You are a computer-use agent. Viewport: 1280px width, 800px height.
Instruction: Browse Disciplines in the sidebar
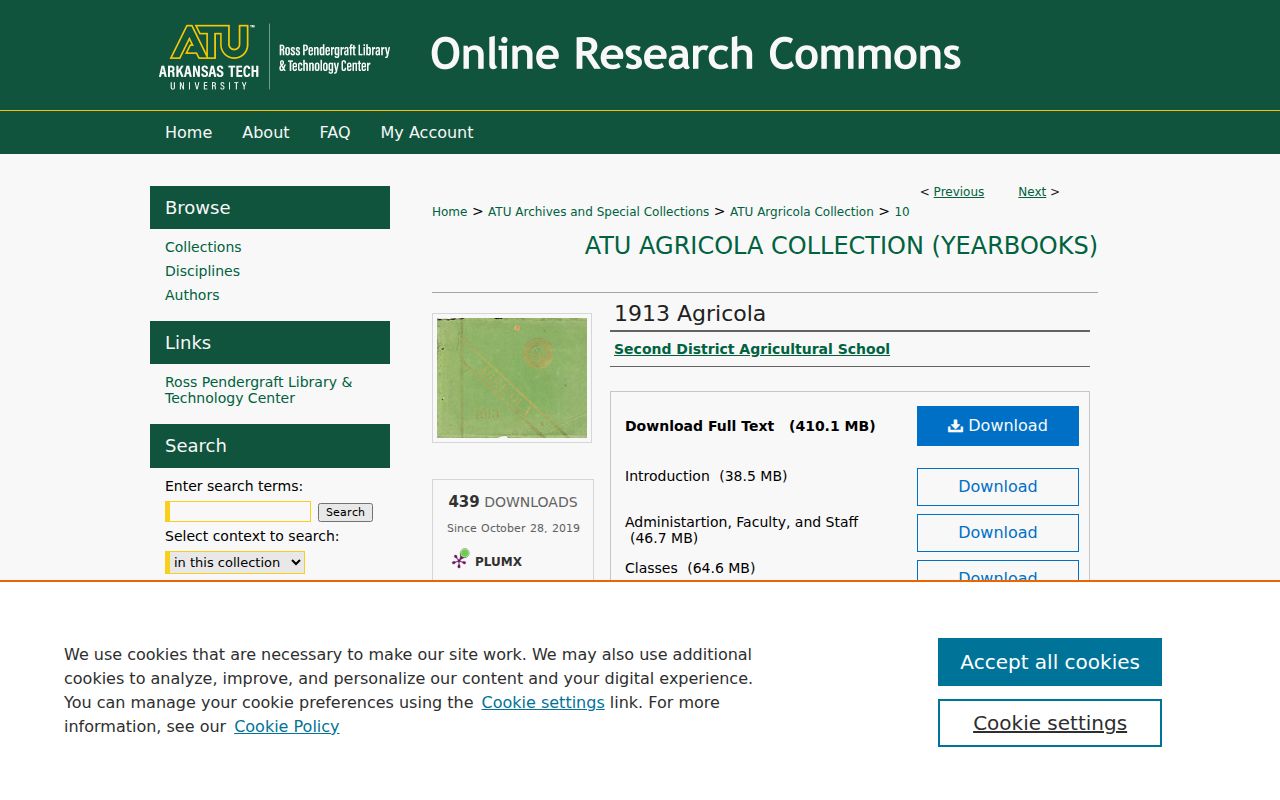point(202,271)
